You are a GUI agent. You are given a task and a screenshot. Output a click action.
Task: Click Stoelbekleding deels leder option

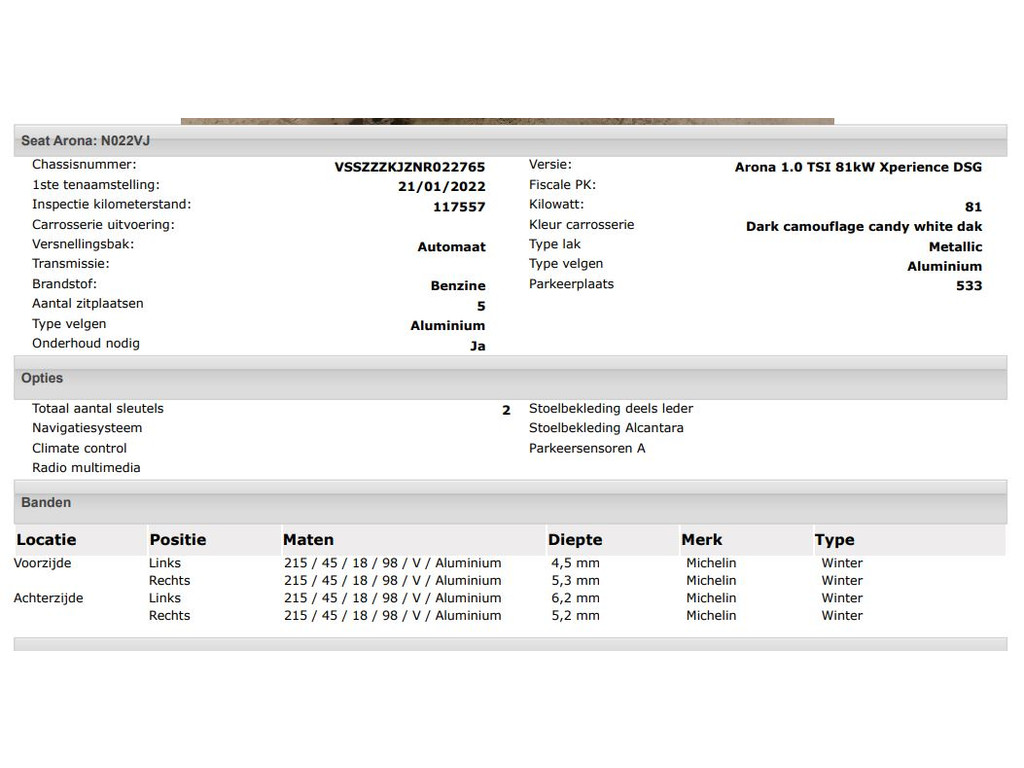611,409
